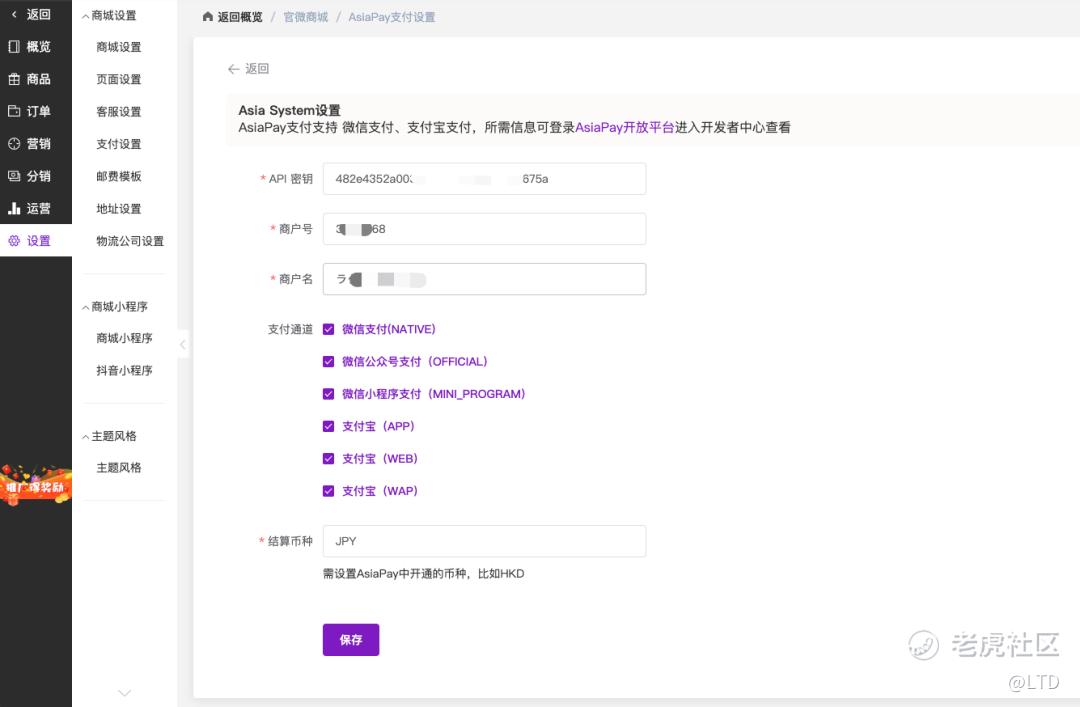Open 支付设置 payment settings
Viewport: 1080px width, 707px height.
click(118, 144)
